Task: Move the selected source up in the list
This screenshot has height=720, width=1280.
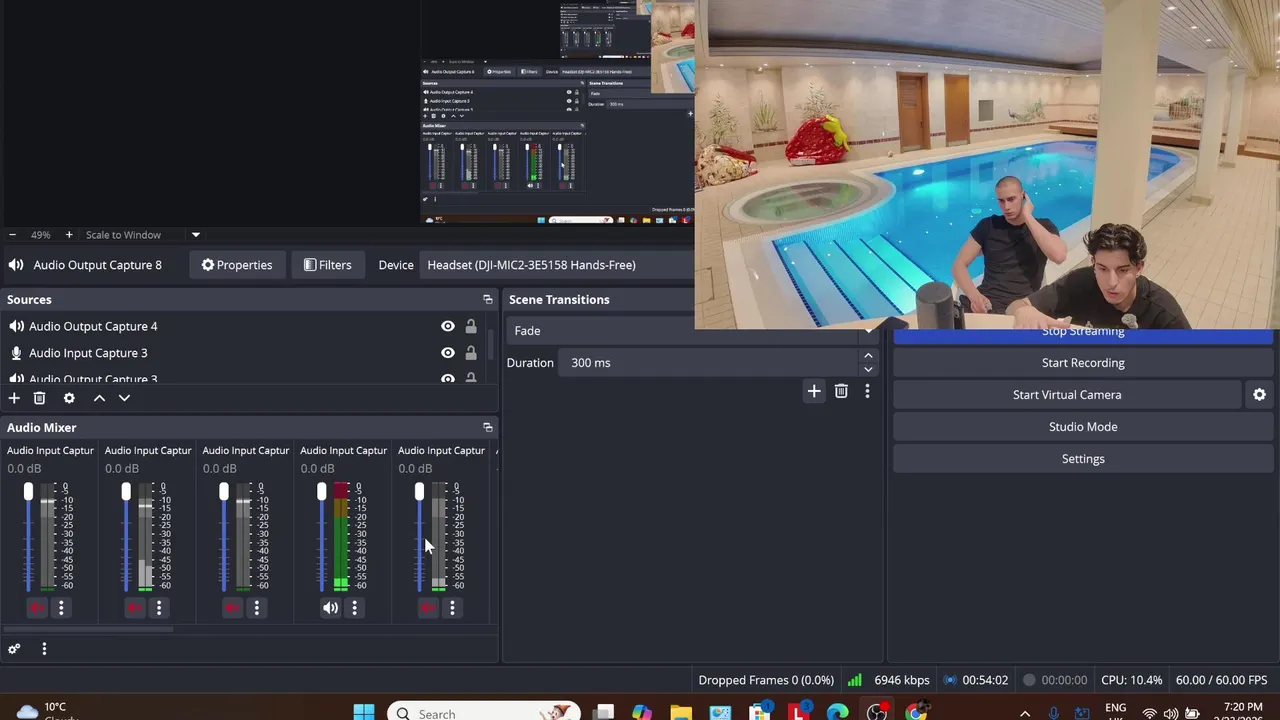Action: point(99,398)
